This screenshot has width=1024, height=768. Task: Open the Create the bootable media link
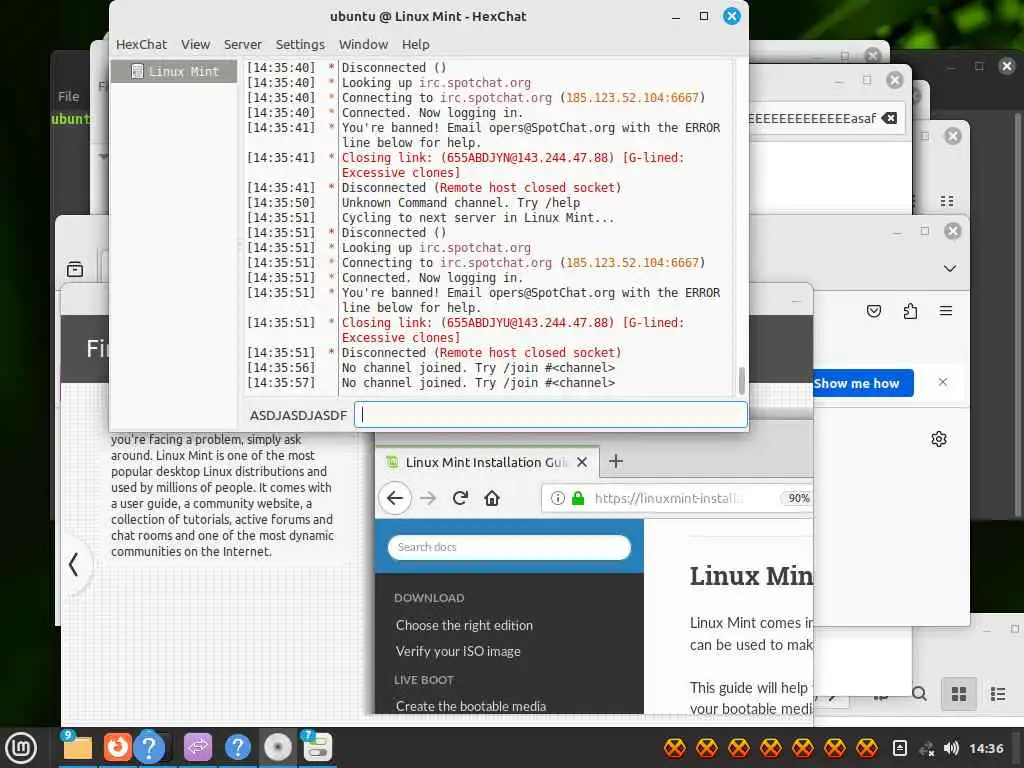470,706
